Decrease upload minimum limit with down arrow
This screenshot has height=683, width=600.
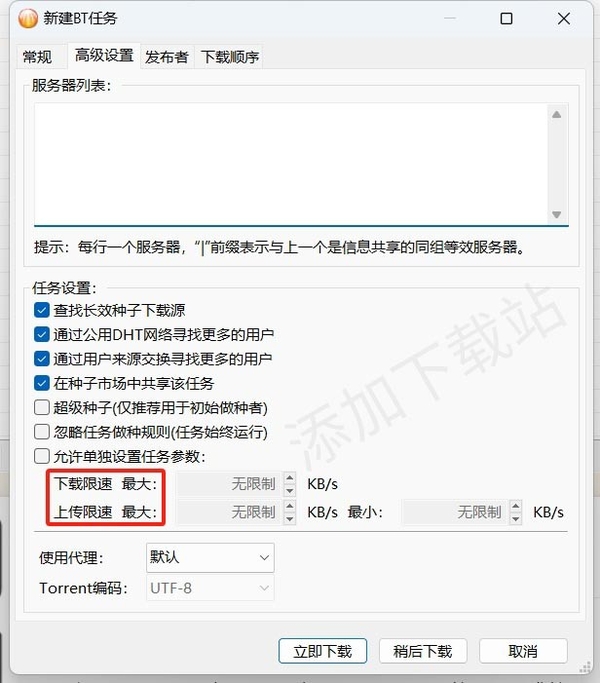point(515,518)
